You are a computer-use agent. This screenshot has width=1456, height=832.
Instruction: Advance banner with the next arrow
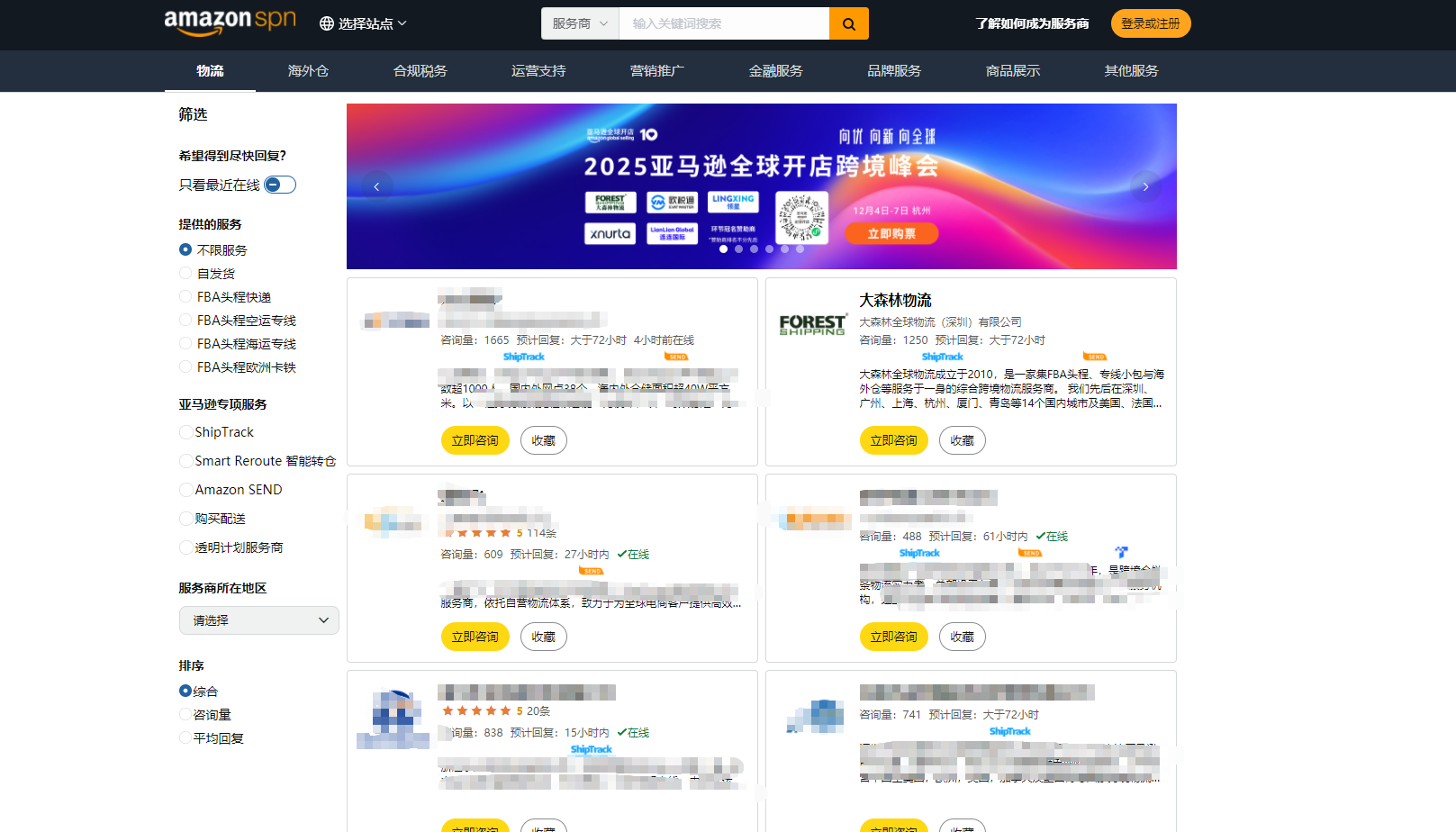tap(1145, 186)
